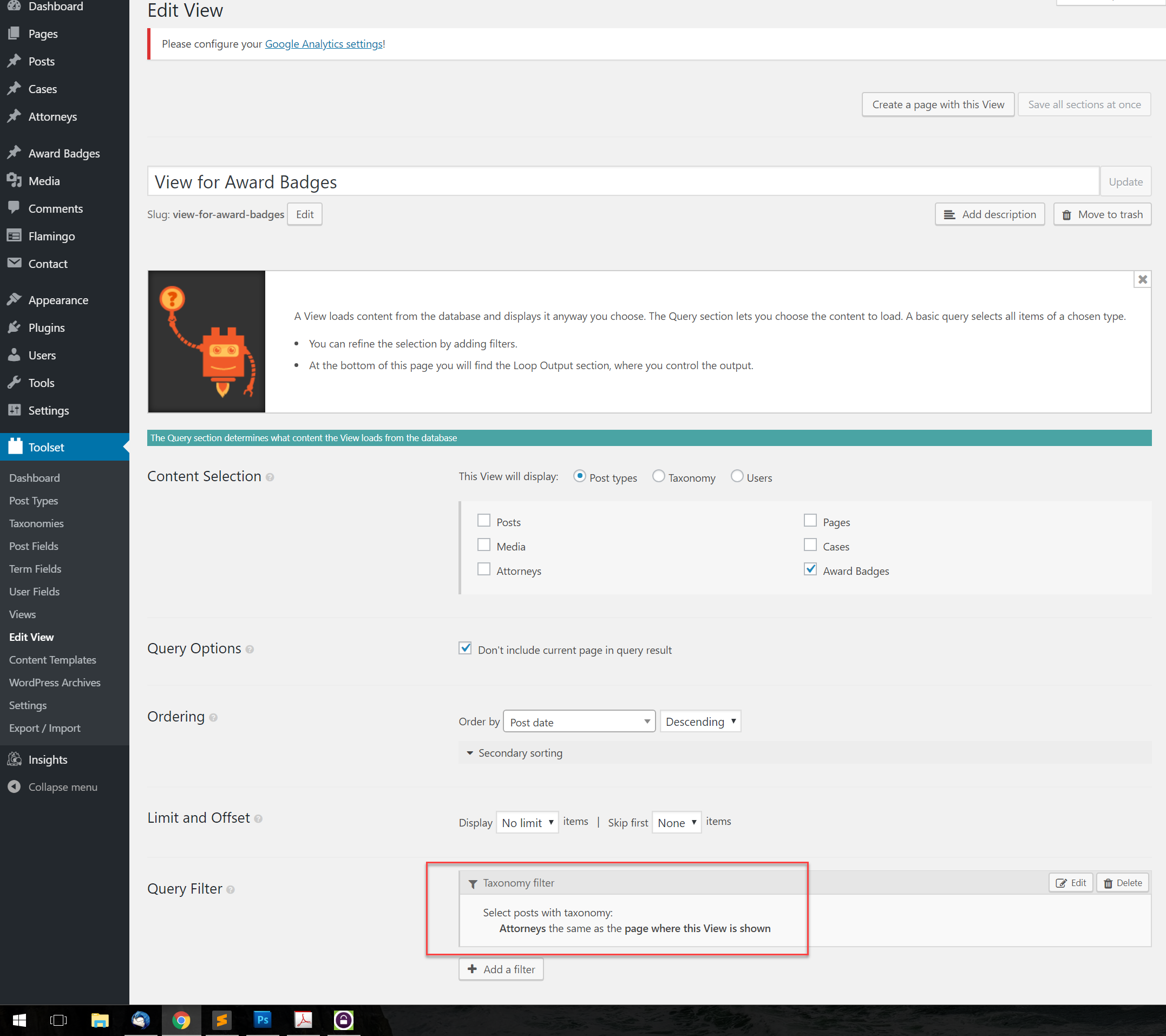Click the Insights sidebar icon
Viewport: 1166px width, 1036px height.
click(x=14, y=759)
